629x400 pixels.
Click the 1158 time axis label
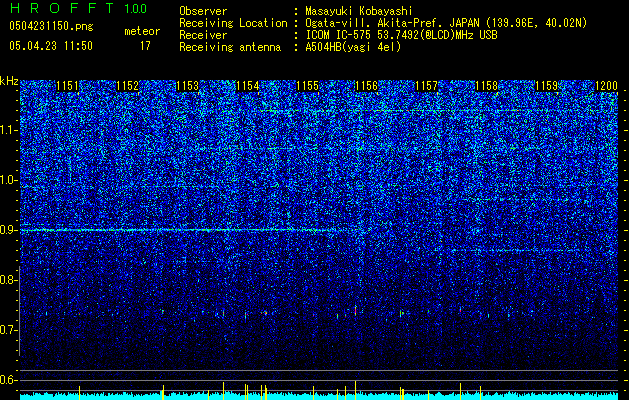(x=486, y=86)
